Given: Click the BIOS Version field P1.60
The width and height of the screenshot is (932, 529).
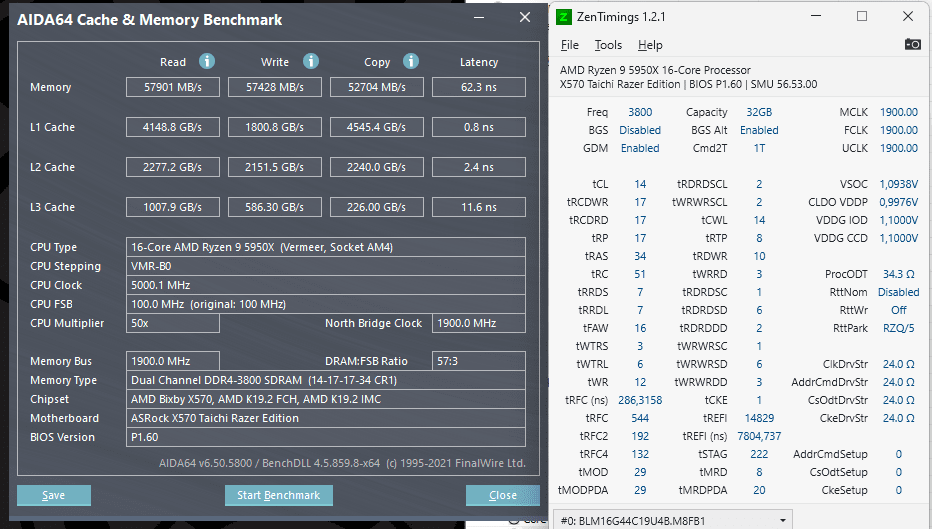Looking at the screenshot, I should [326, 437].
